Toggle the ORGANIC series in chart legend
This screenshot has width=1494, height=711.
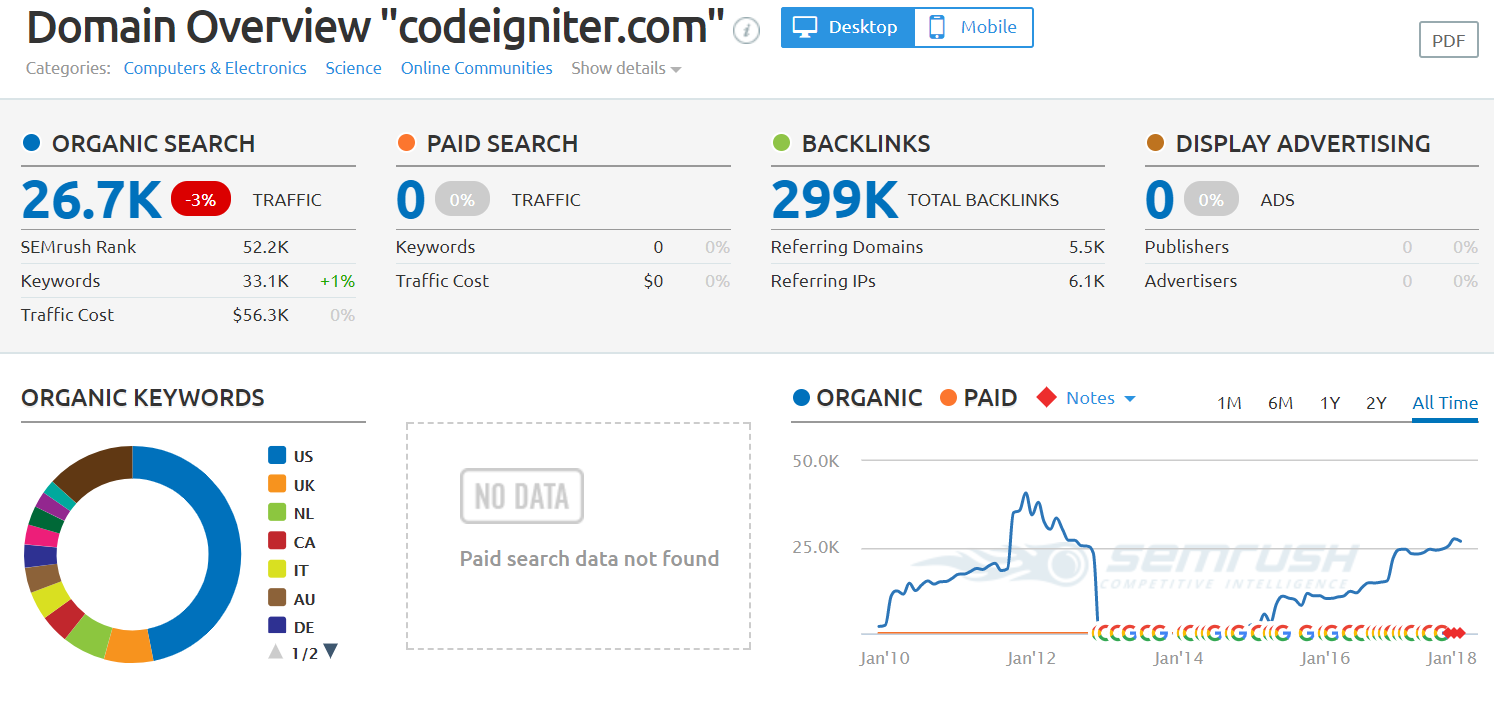point(857,398)
